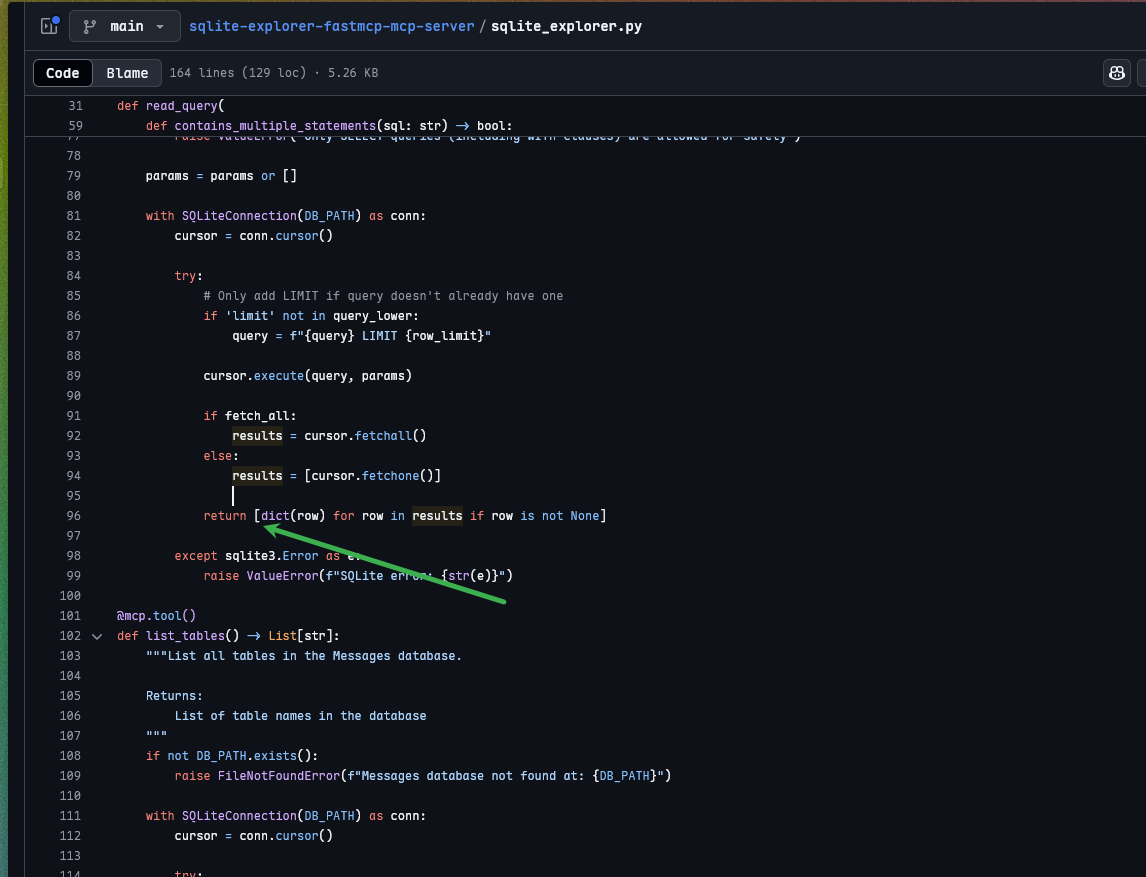Click the sqlite_explorer.py file name
Screen dimensions: 1146x877
tap(566, 26)
